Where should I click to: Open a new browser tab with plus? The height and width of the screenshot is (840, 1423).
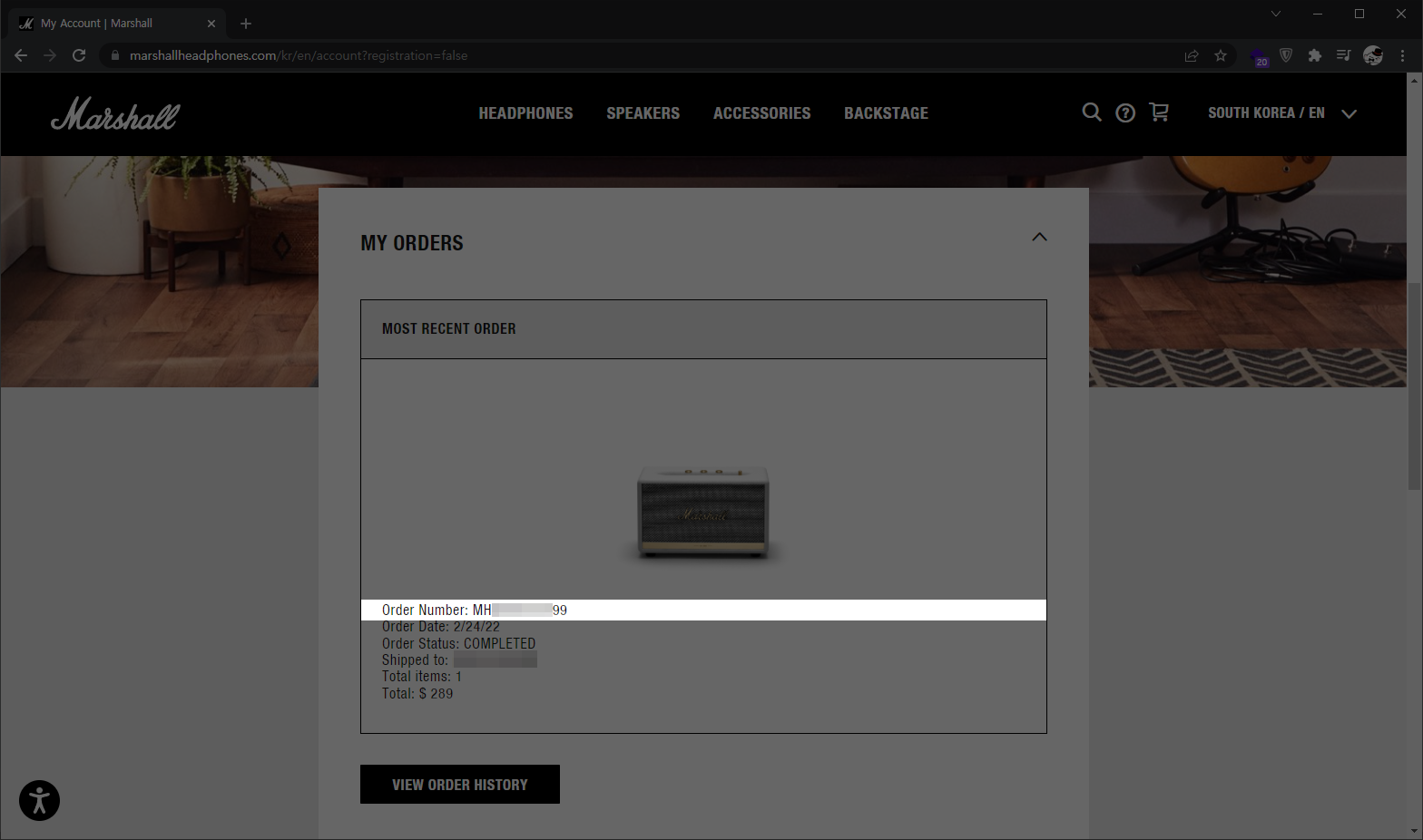pyautogui.click(x=246, y=24)
